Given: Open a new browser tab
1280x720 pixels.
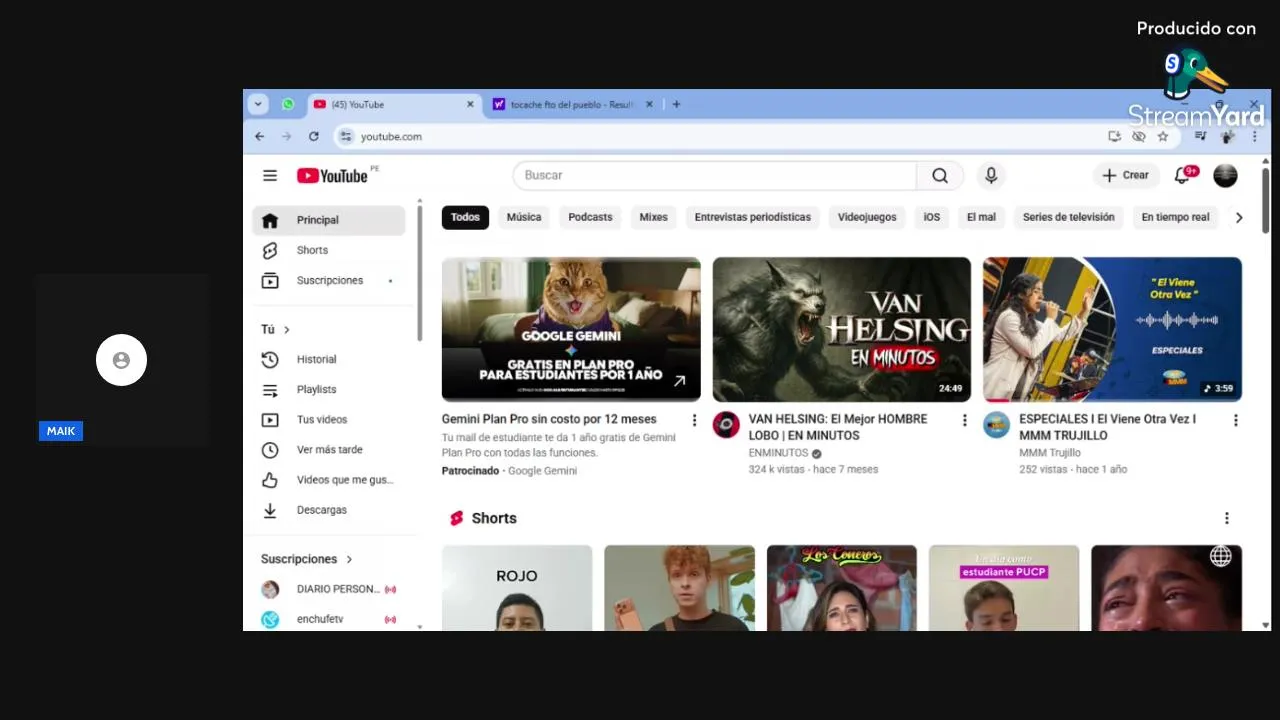Looking at the screenshot, I should [x=676, y=104].
